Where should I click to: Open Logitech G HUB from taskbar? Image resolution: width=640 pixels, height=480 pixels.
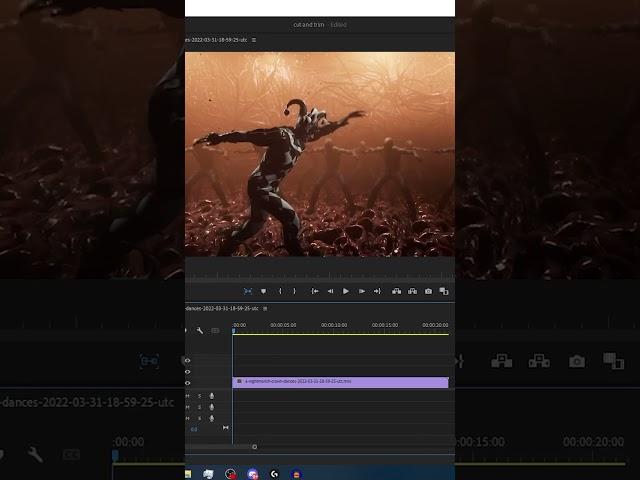pos(274,474)
